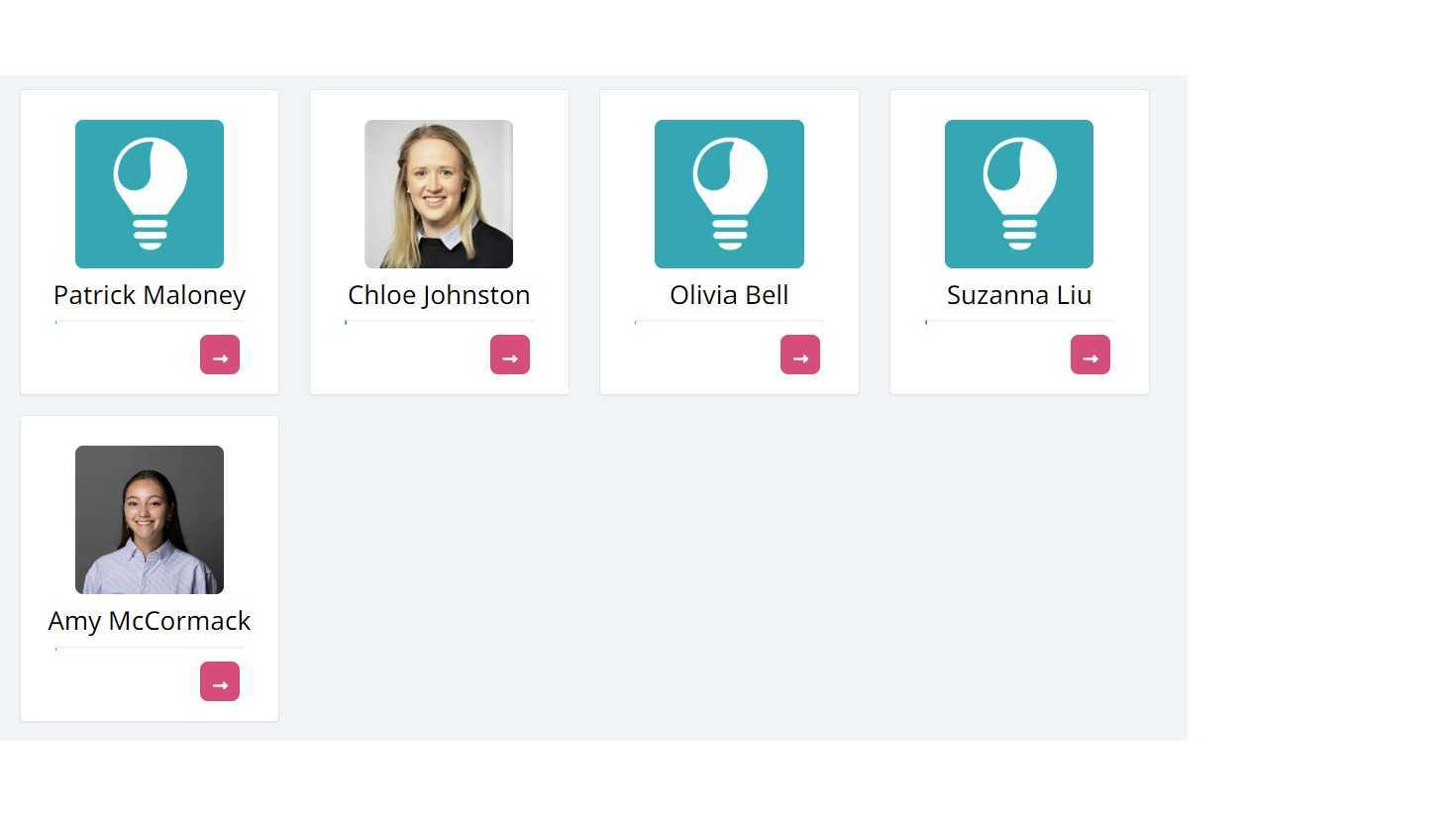The image size is (1456, 818).
Task: Go to Amy McCormack using arrow button
Action: (x=220, y=681)
